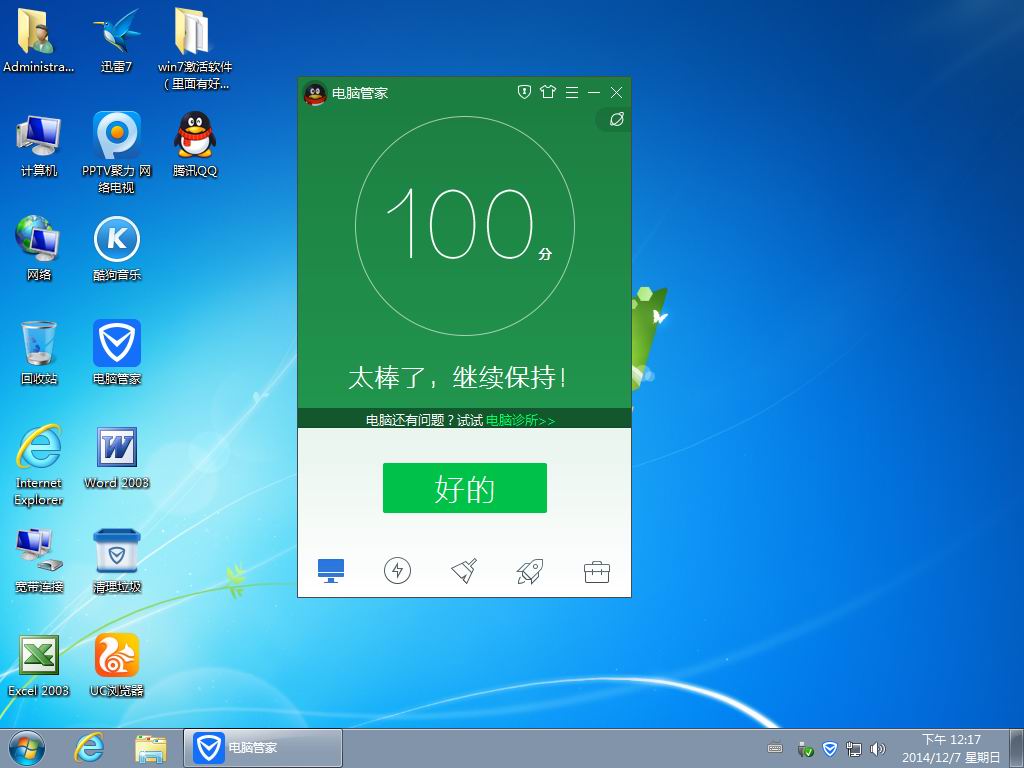This screenshot has width=1024, height=768.
Task: Open the toolbox tab
Action: coord(597,571)
